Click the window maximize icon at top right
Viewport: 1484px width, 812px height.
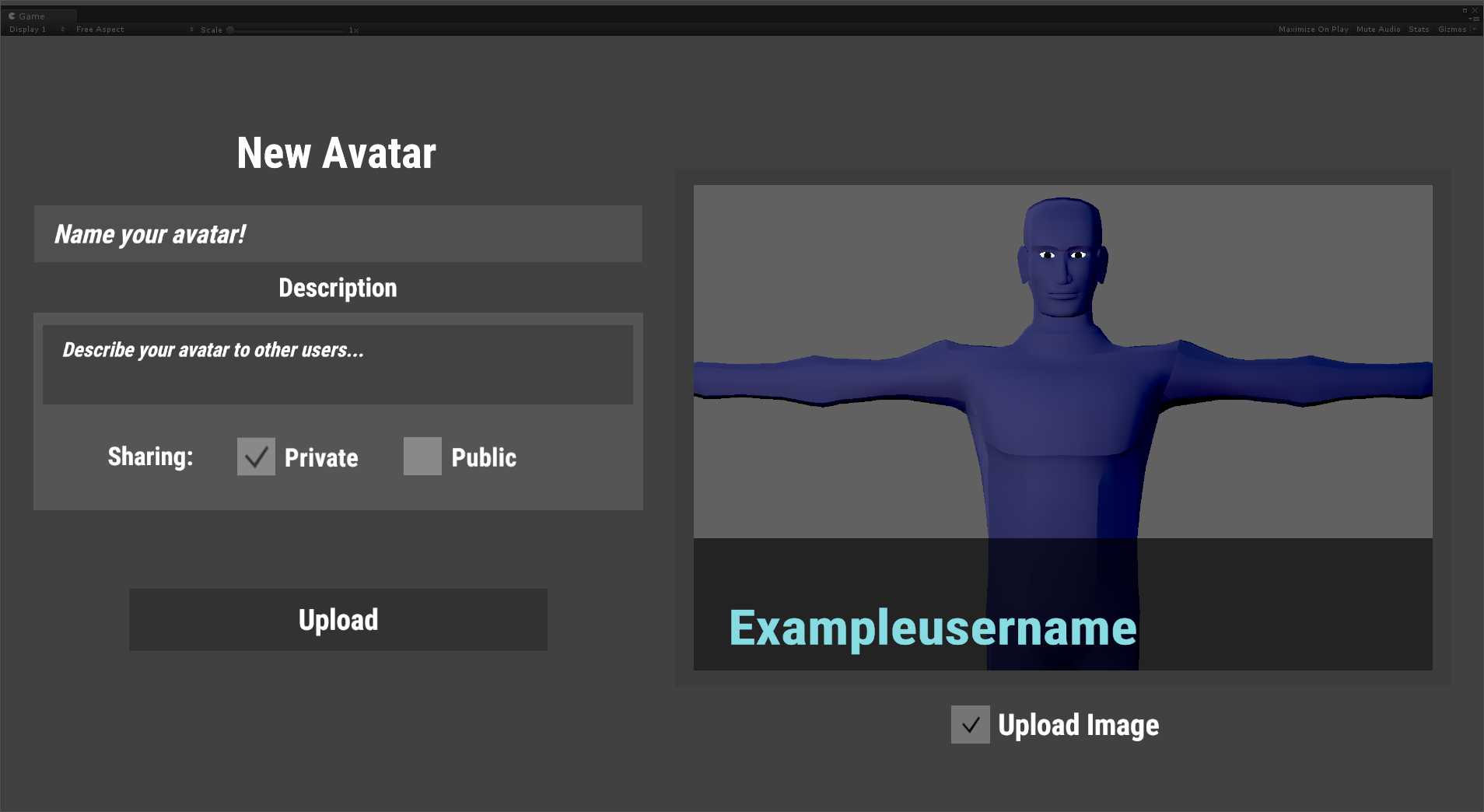(1465, 10)
